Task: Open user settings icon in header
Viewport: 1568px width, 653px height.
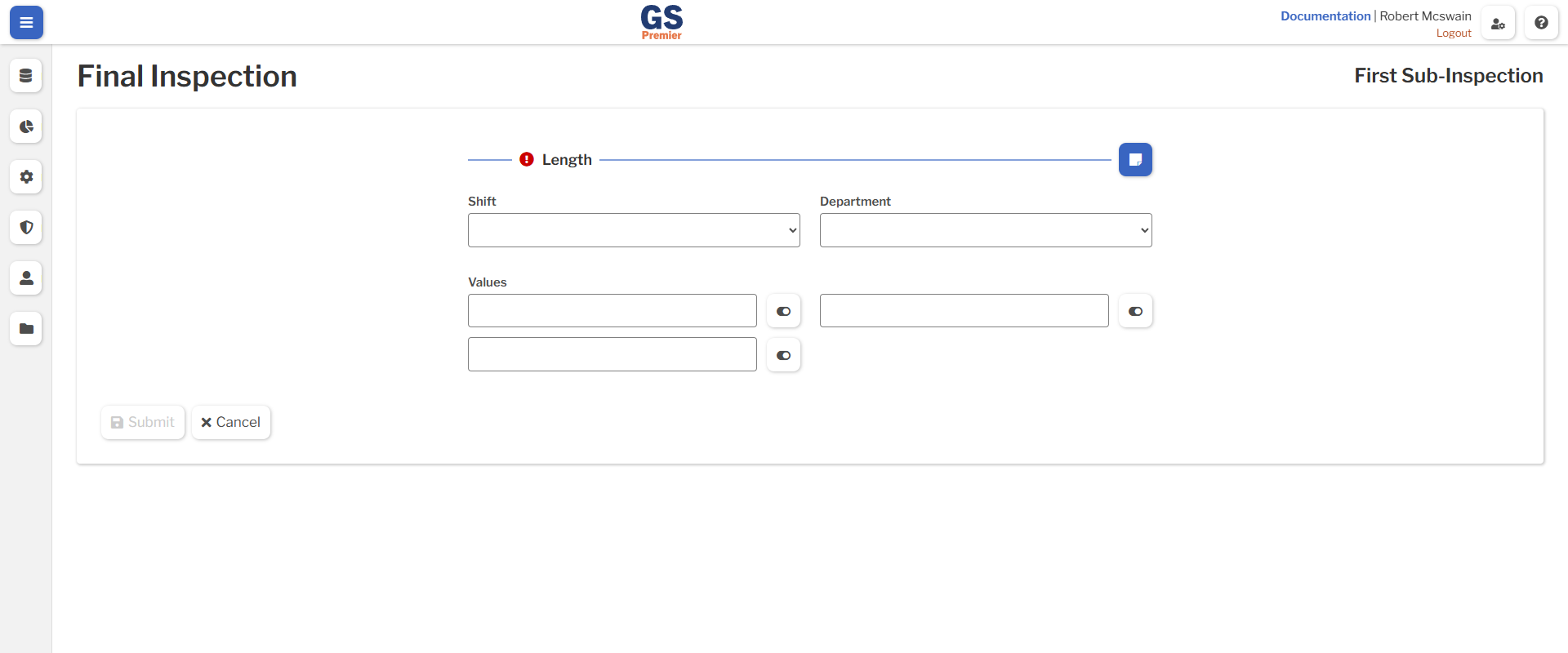Action: coord(1498,23)
